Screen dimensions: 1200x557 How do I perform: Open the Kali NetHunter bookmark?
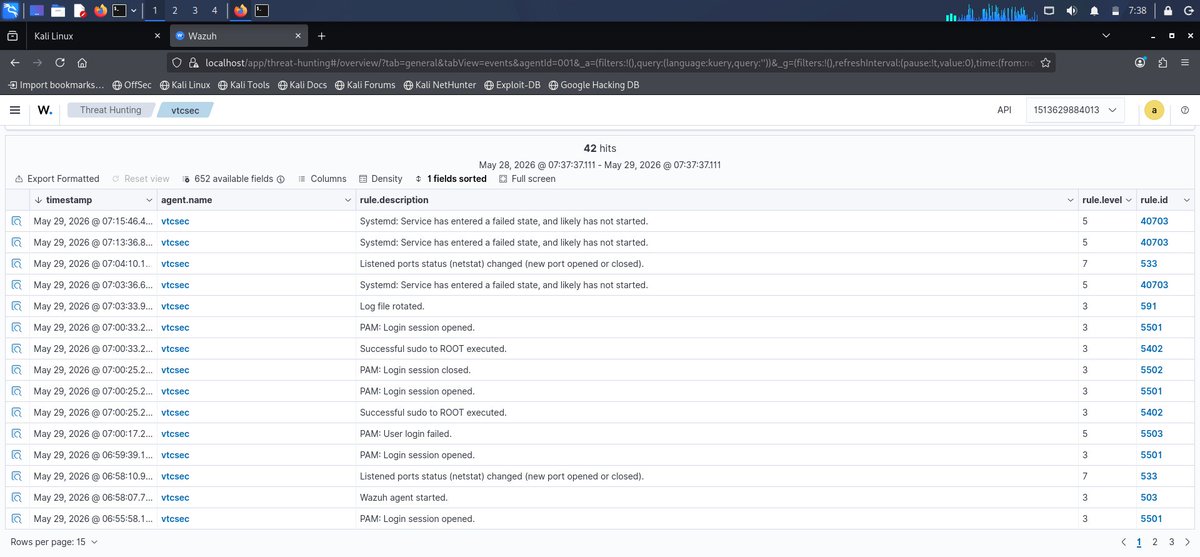point(439,85)
